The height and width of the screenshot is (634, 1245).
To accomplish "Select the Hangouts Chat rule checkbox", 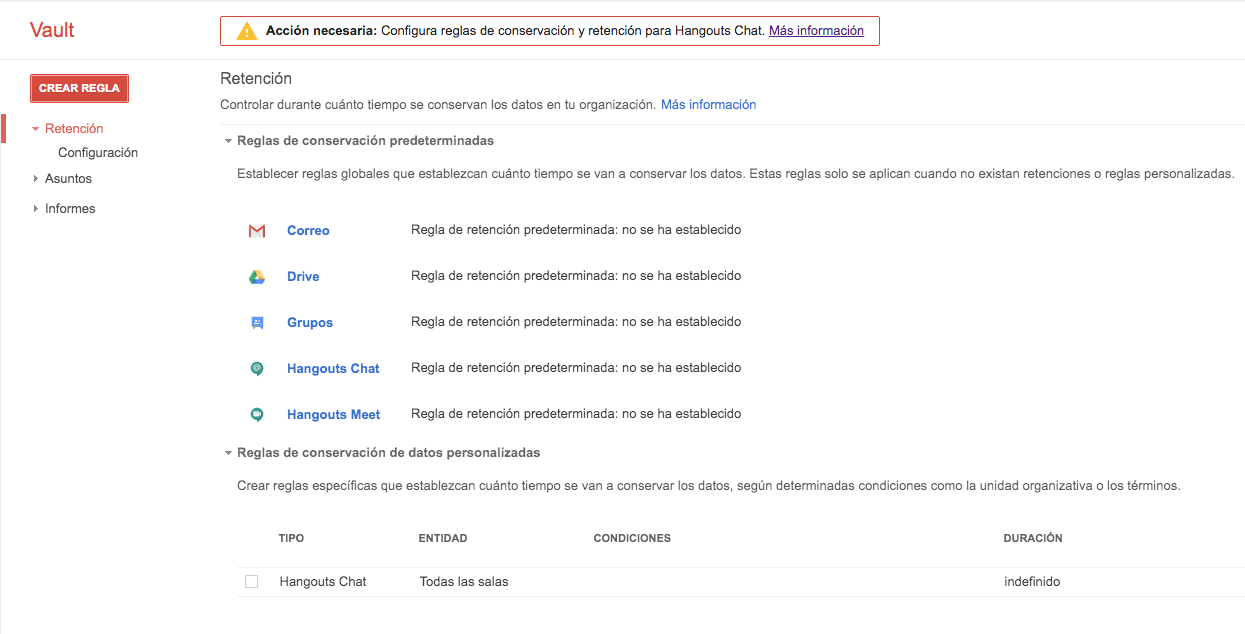I will tap(252, 582).
